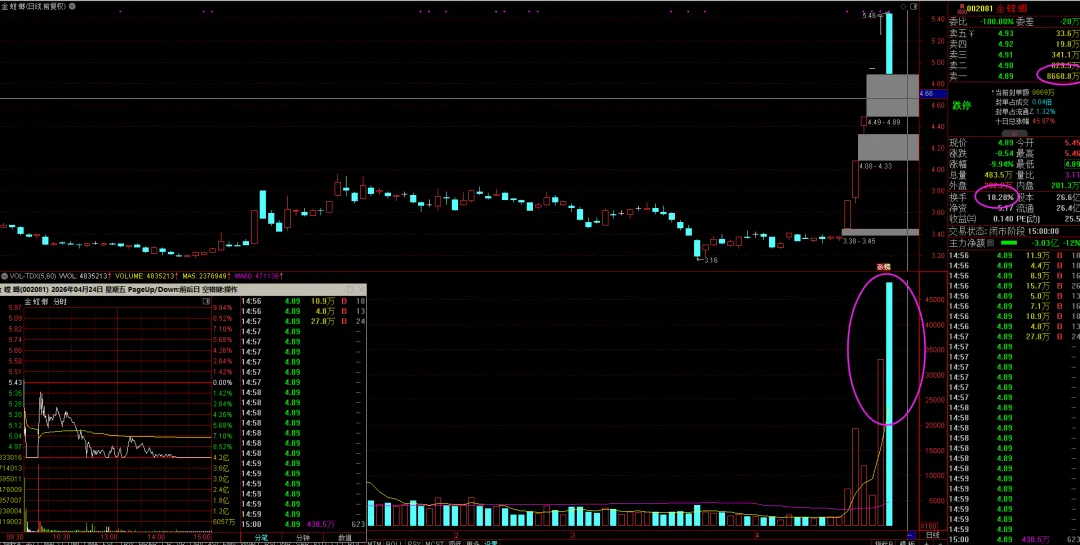Image resolution: width=1080 pixels, height=545 pixels.
Task: Click the small icon next to 主力净额
Action: point(990,243)
